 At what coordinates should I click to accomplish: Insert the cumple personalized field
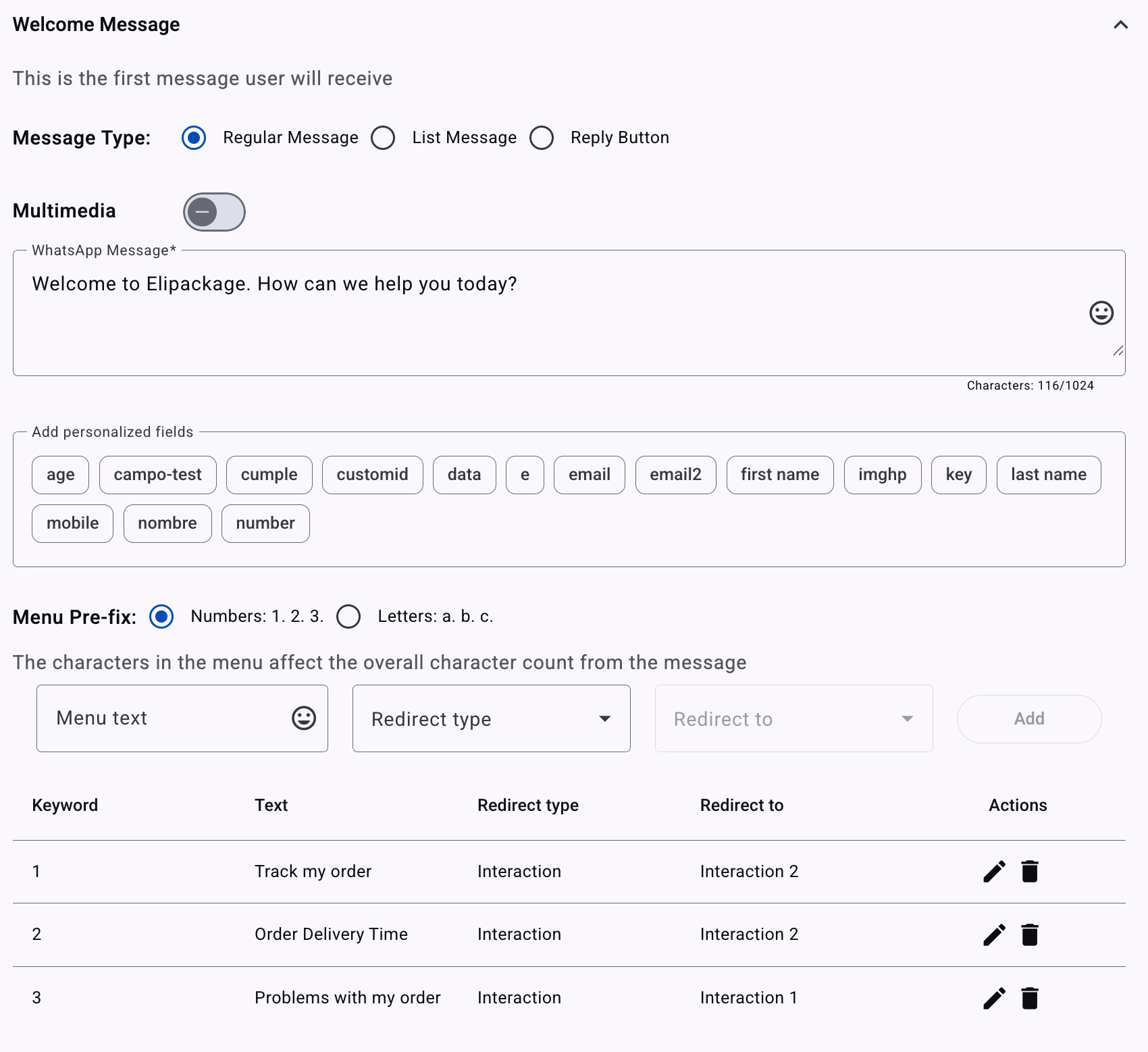pyautogui.click(x=269, y=475)
